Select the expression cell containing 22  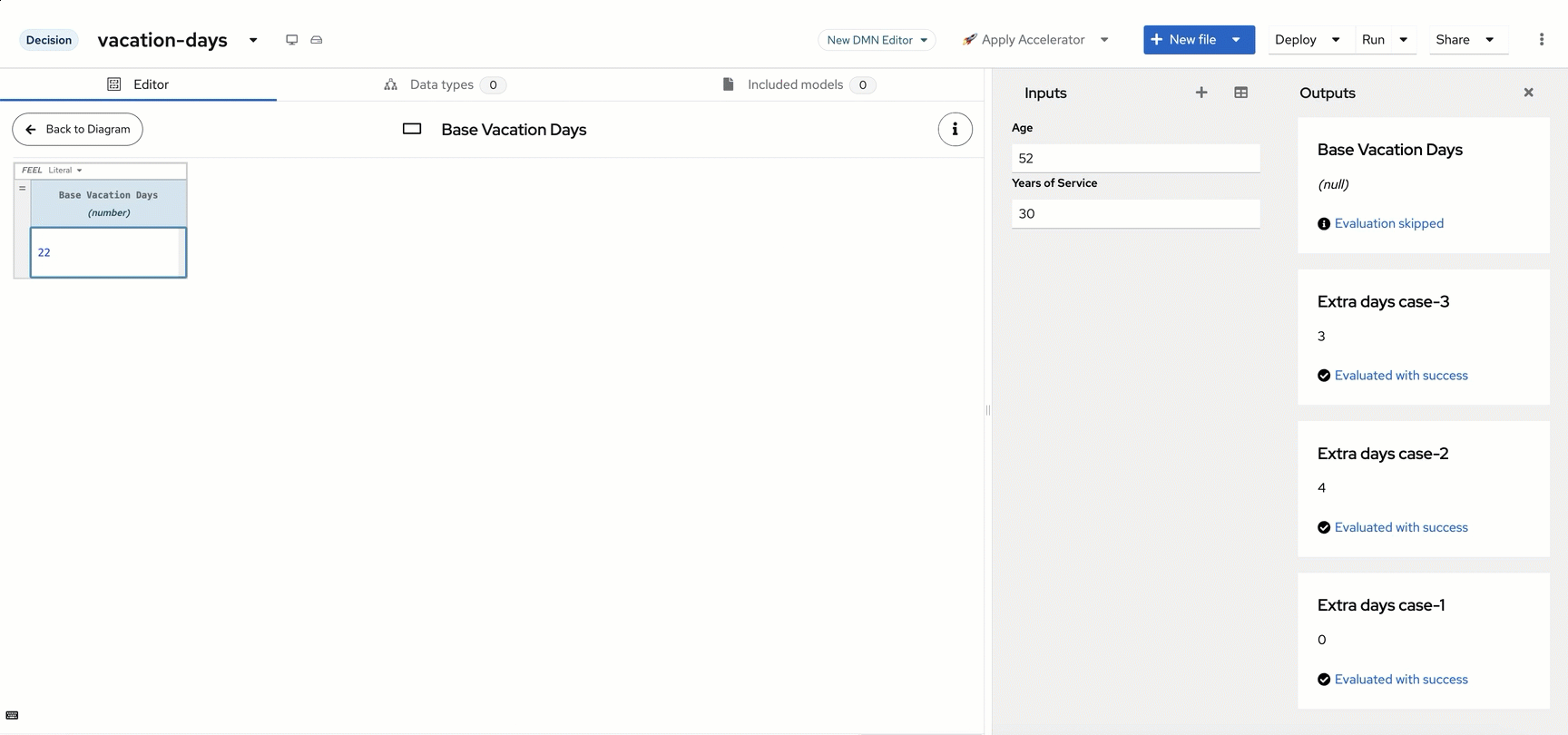[x=108, y=252]
